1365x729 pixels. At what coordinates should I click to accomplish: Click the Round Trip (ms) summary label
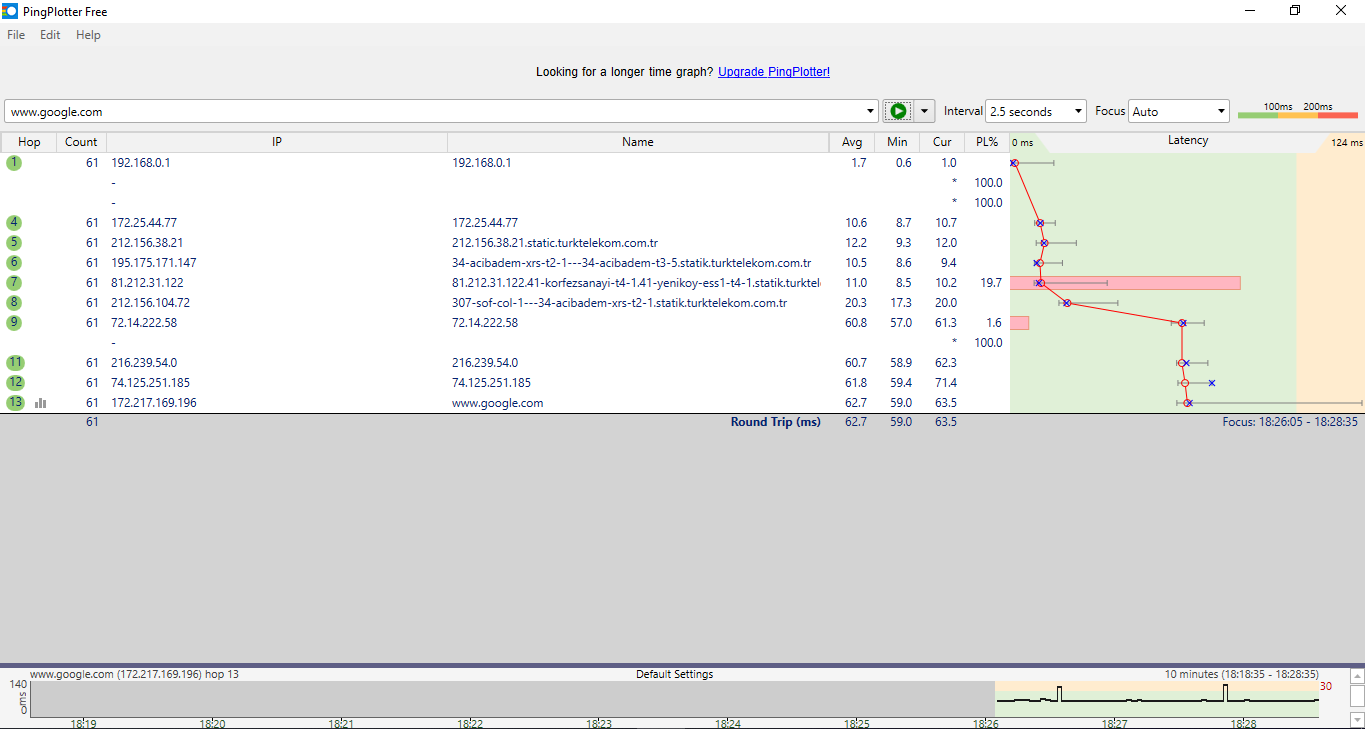(x=775, y=422)
